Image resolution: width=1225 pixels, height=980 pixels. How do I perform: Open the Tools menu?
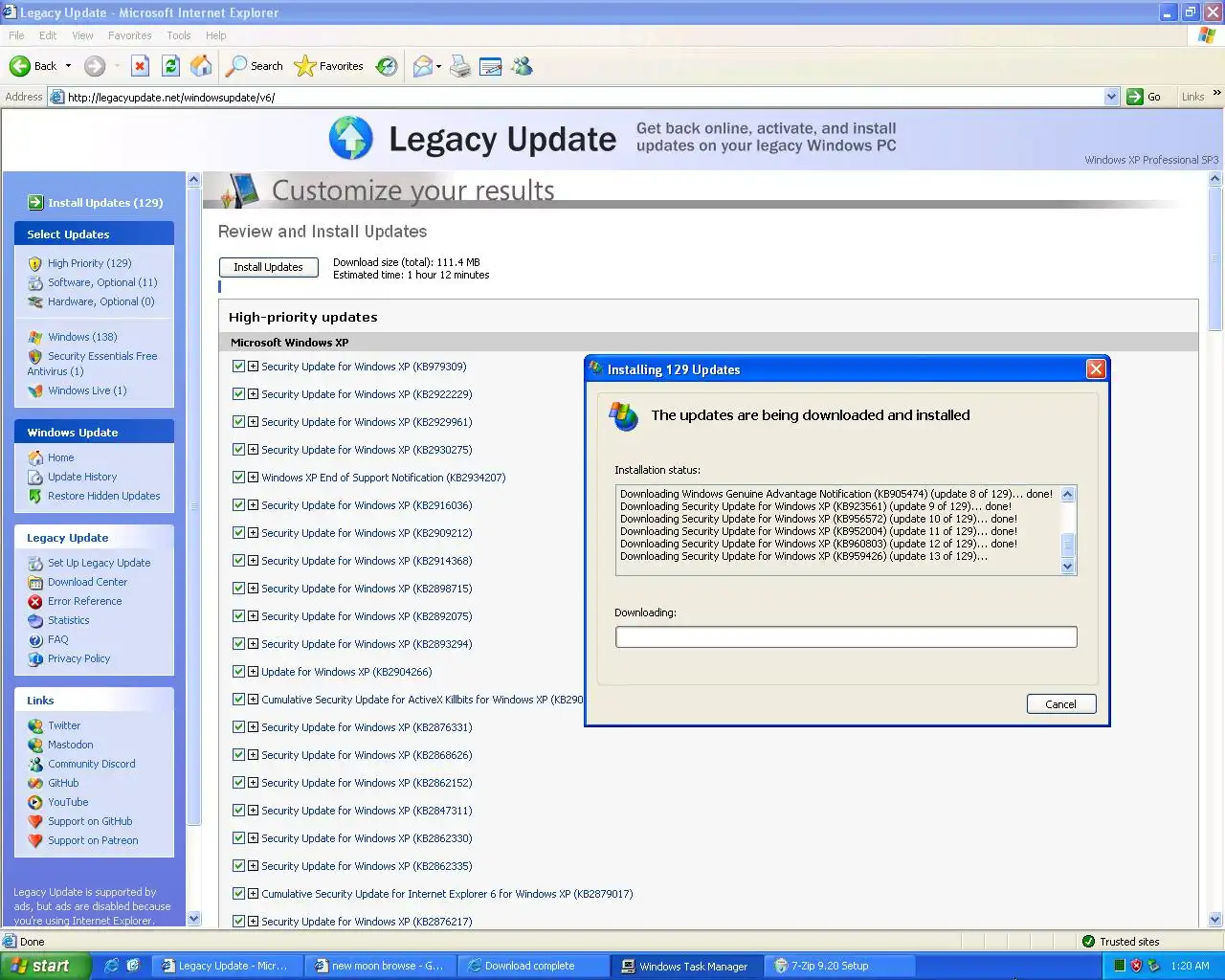pos(179,35)
